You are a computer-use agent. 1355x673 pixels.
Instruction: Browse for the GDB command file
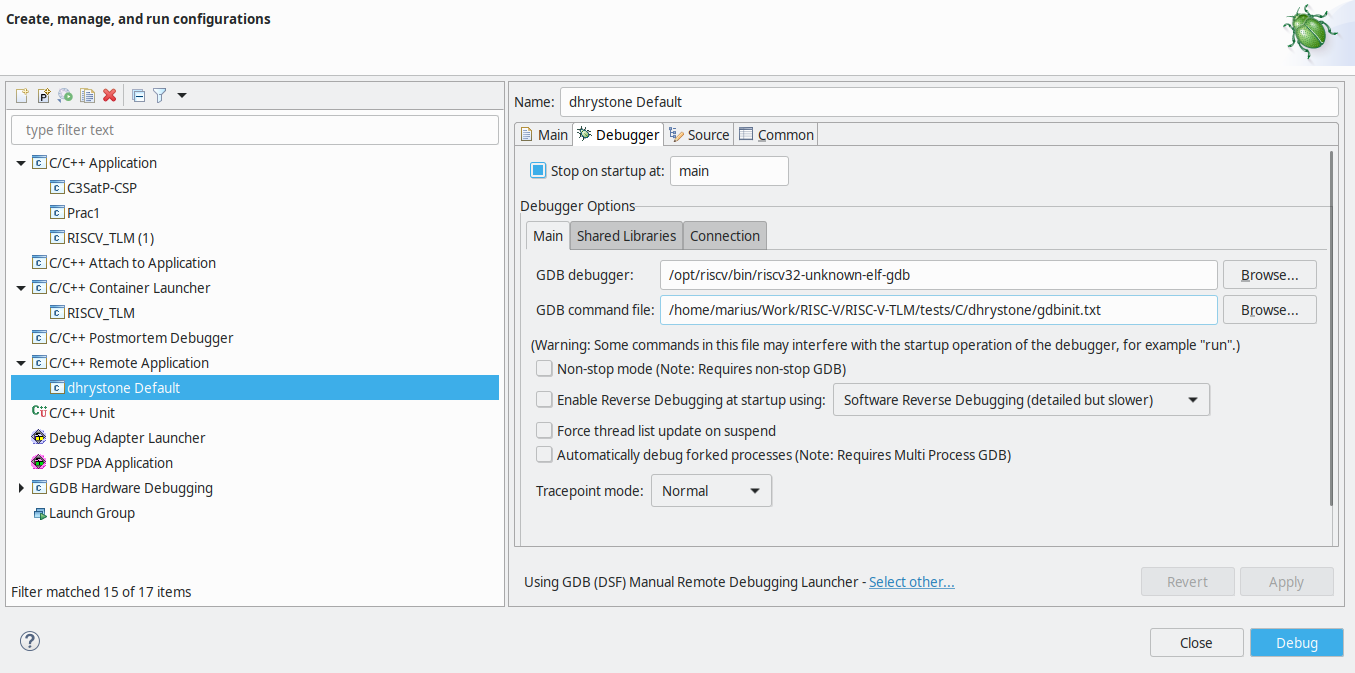coord(1269,310)
